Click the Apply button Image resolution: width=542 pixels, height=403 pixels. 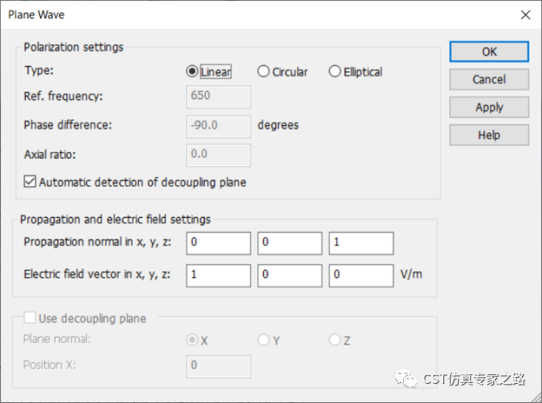tap(489, 107)
